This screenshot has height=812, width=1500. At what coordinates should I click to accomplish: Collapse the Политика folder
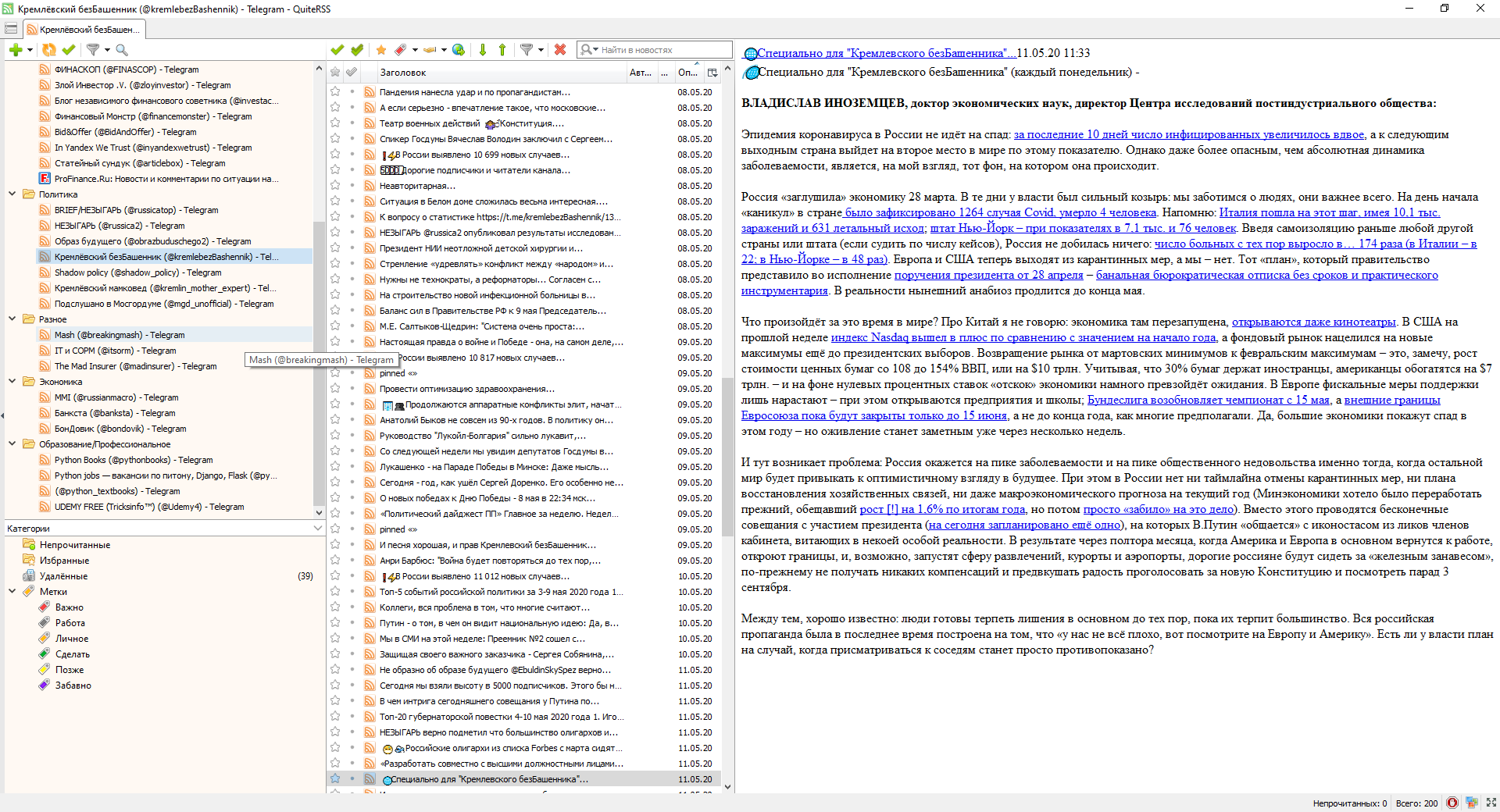click(12, 194)
